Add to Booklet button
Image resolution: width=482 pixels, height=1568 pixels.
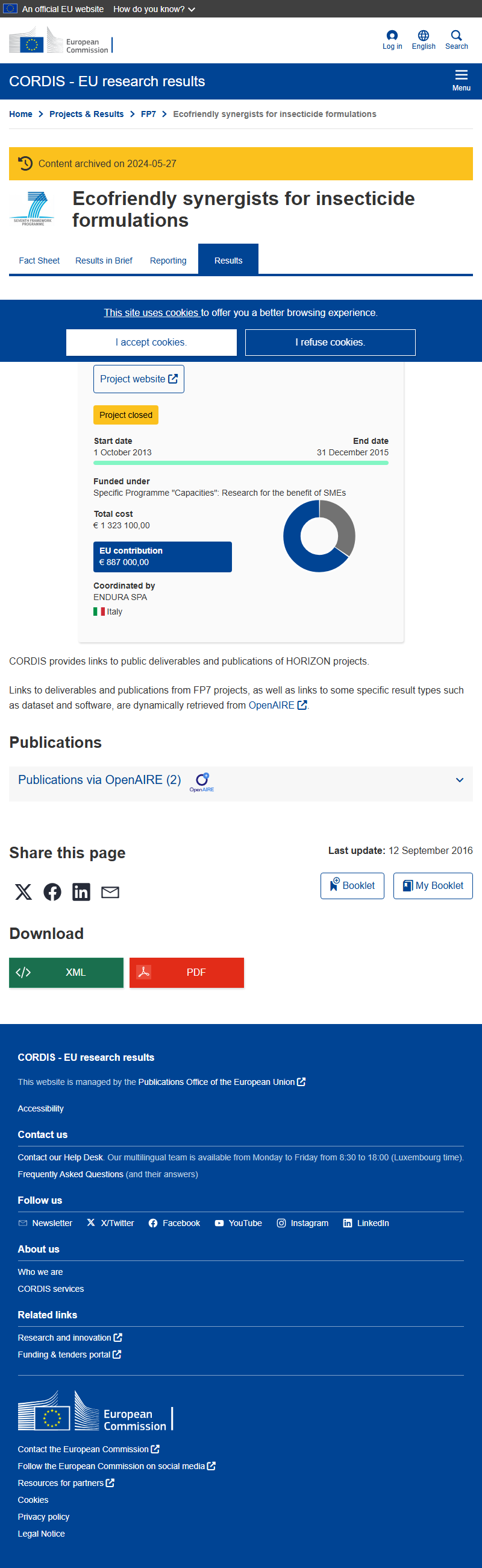352,887
